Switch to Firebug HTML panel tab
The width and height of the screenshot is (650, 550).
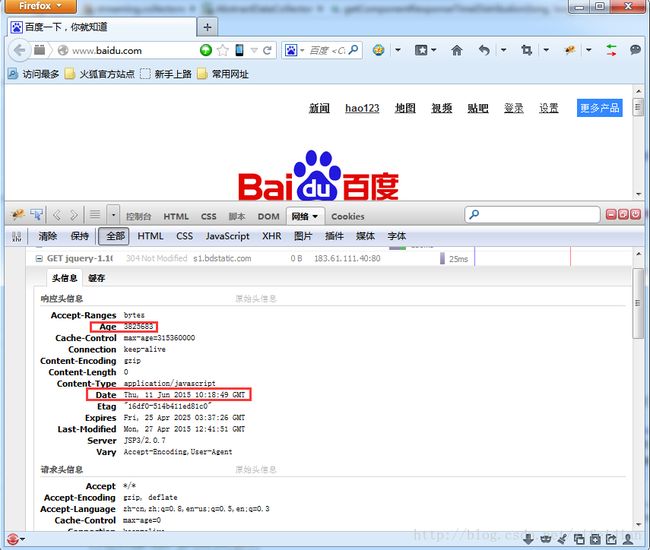tap(176, 216)
